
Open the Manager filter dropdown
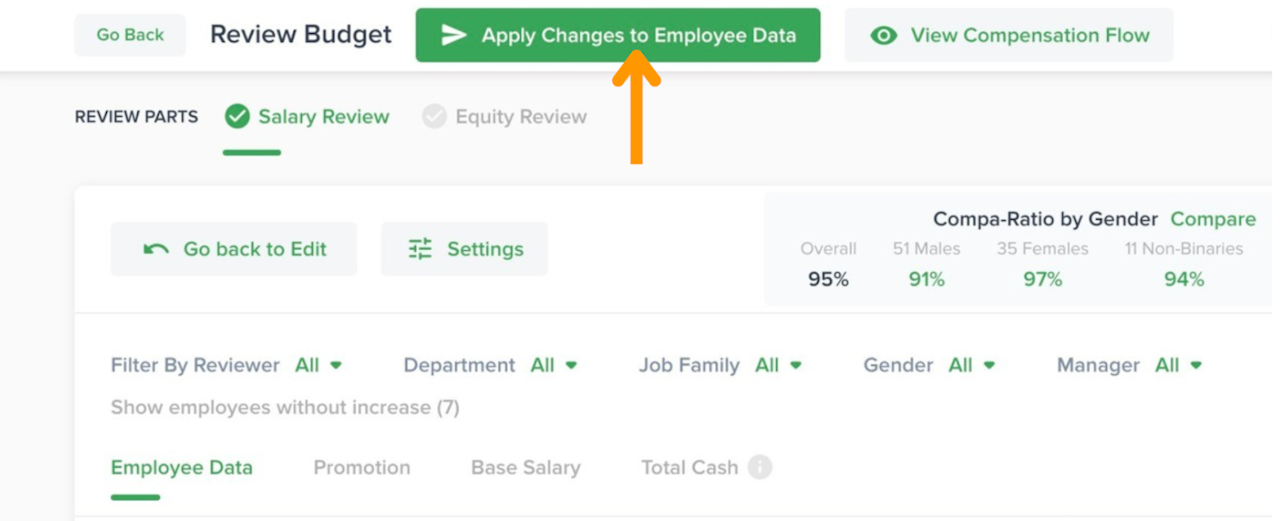point(1179,366)
